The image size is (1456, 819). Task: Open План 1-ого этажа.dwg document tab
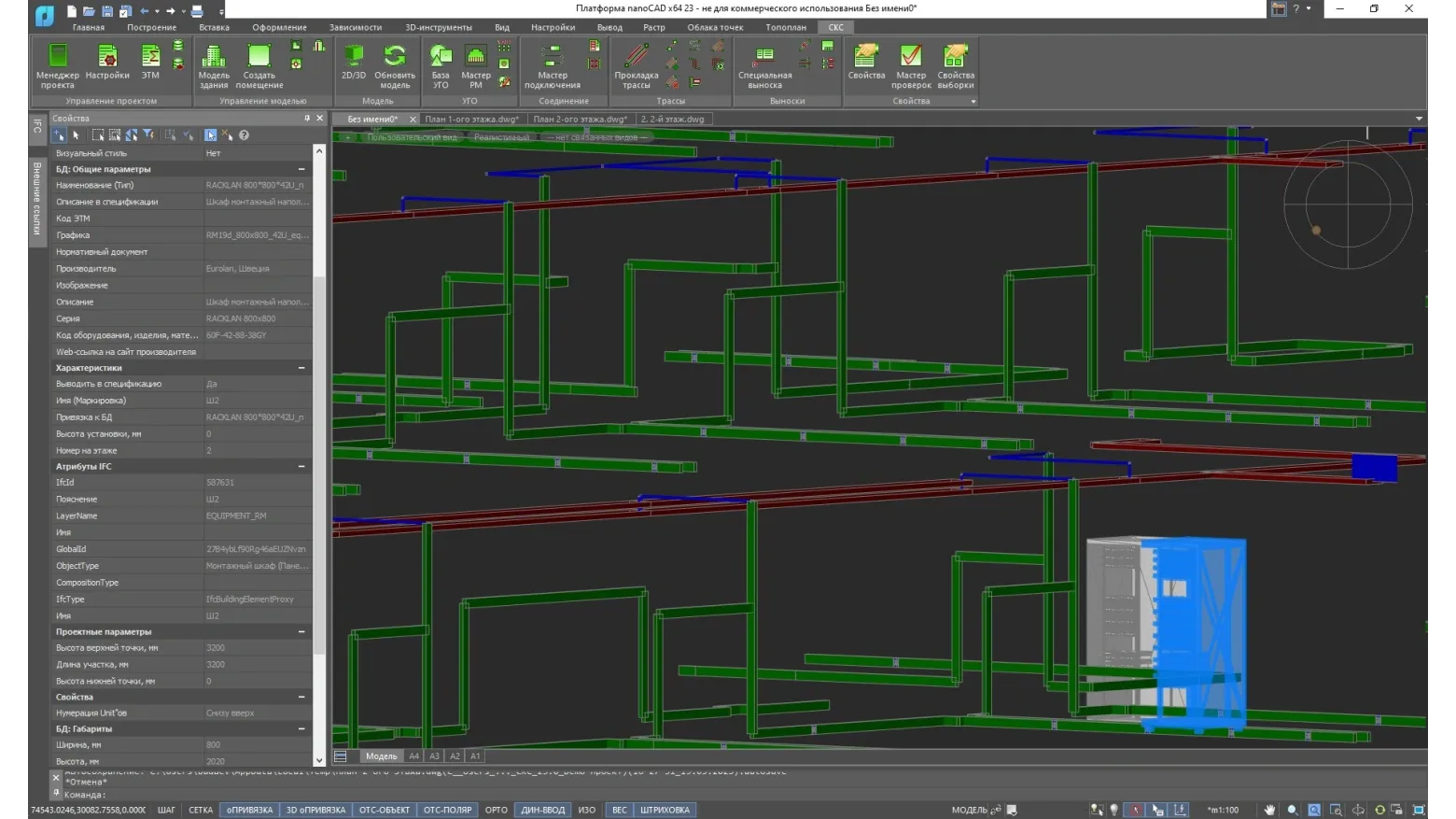coord(471,119)
